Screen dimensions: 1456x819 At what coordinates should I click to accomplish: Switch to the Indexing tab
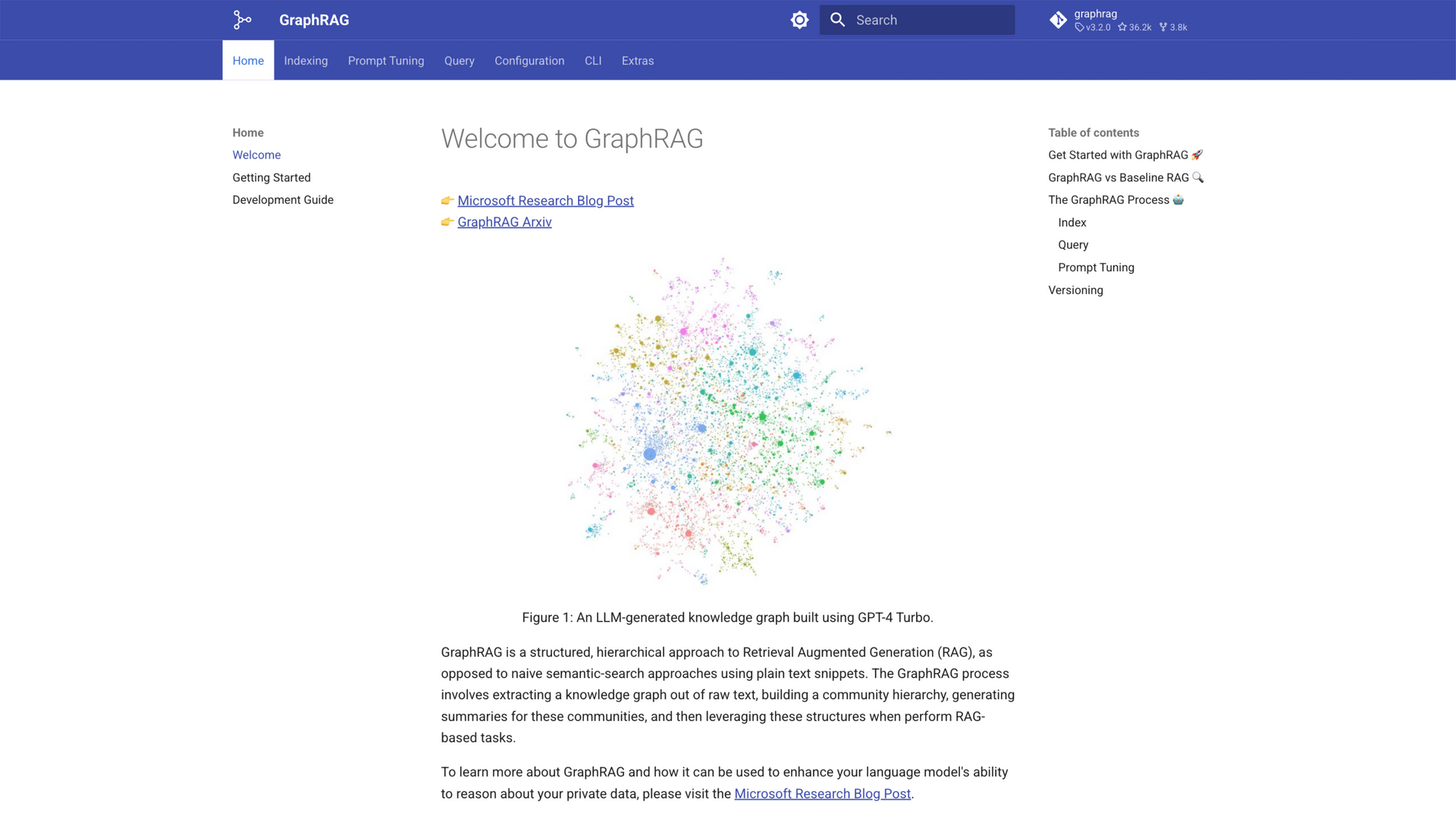point(306,61)
